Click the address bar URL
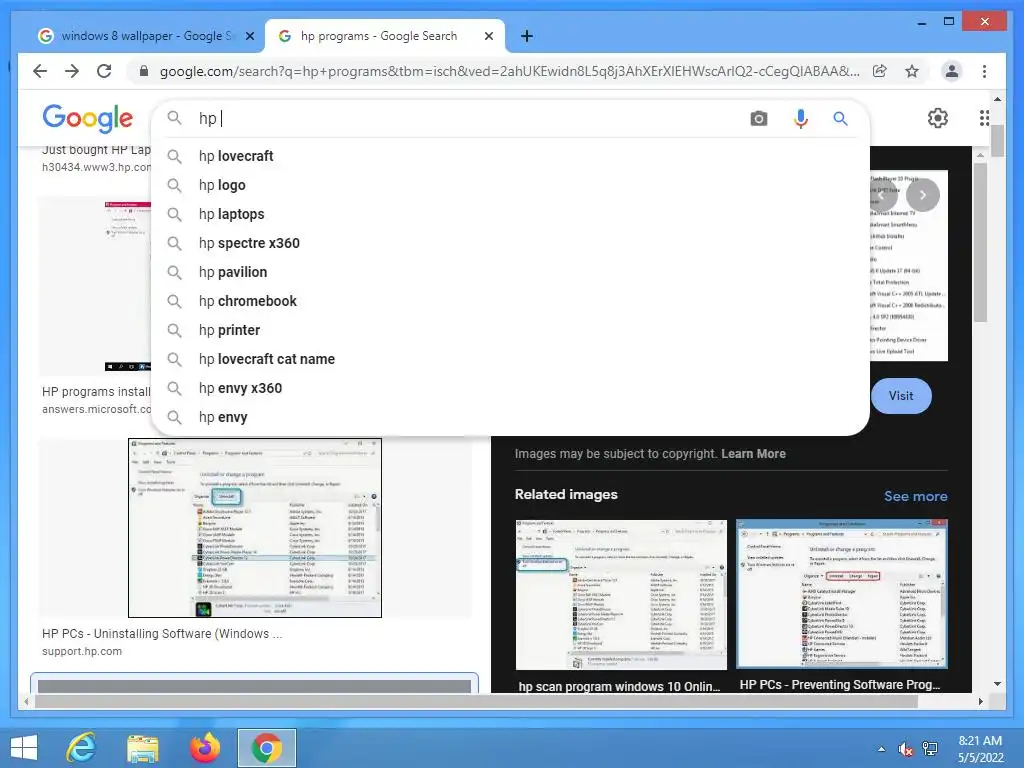The image size is (1024, 768). click(509, 71)
